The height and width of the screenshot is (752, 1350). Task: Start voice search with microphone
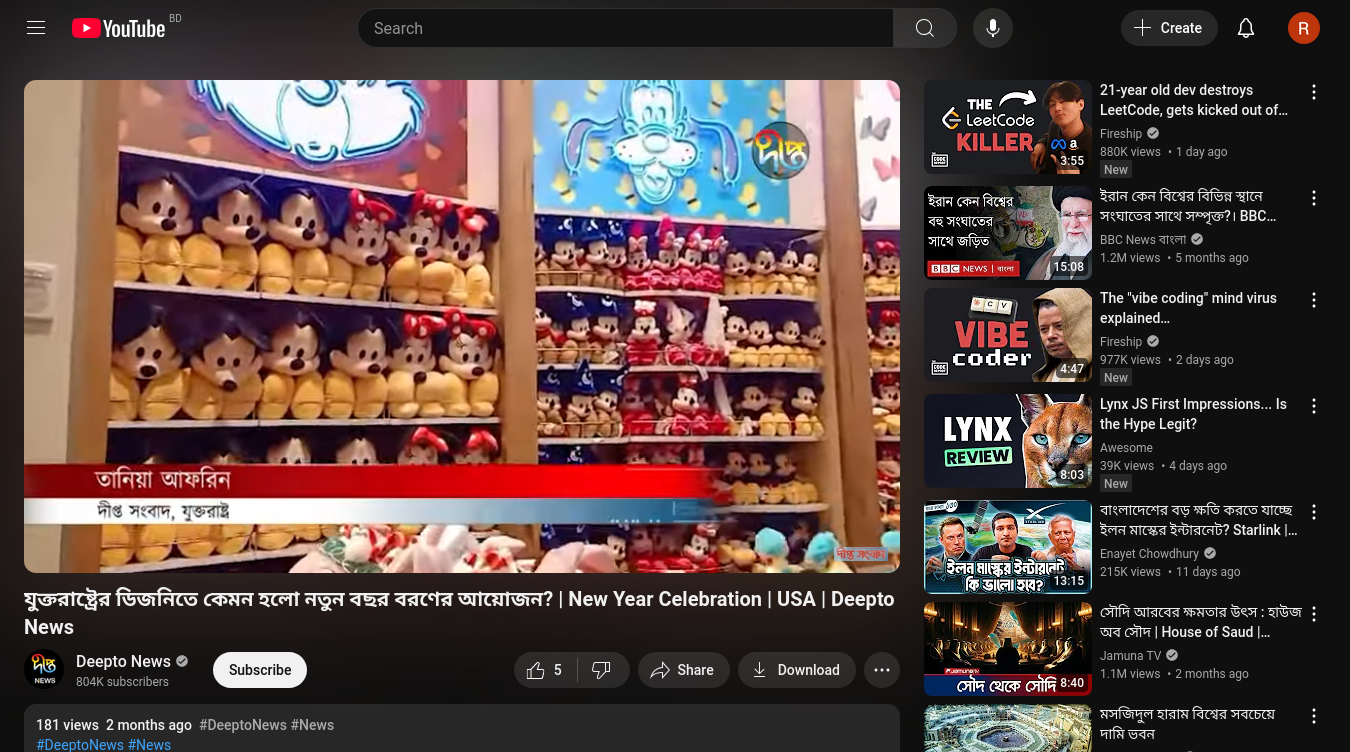click(993, 28)
